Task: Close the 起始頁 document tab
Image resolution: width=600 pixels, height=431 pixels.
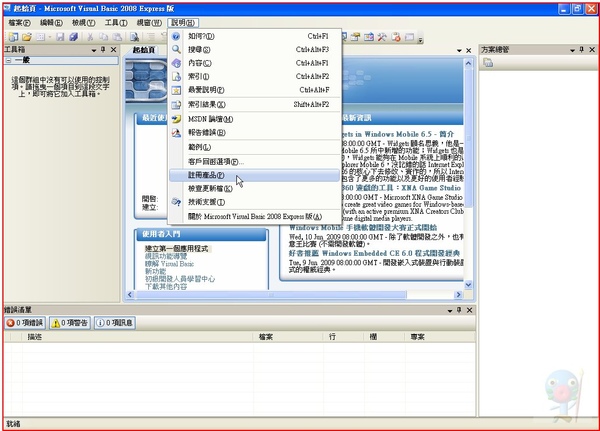Action: point(469,51)
